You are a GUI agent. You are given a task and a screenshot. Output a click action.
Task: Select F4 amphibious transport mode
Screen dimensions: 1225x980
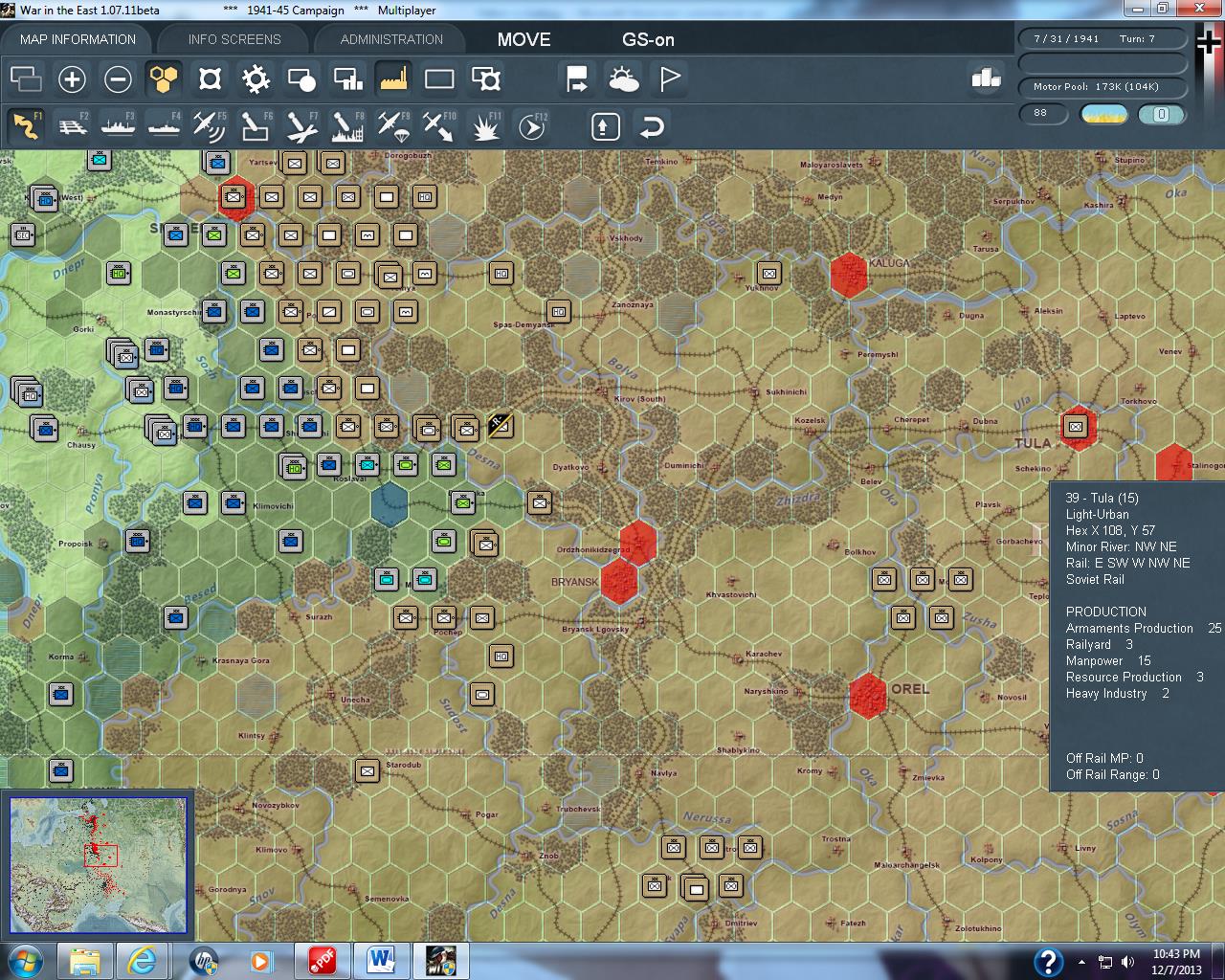[x=164, y=125]
